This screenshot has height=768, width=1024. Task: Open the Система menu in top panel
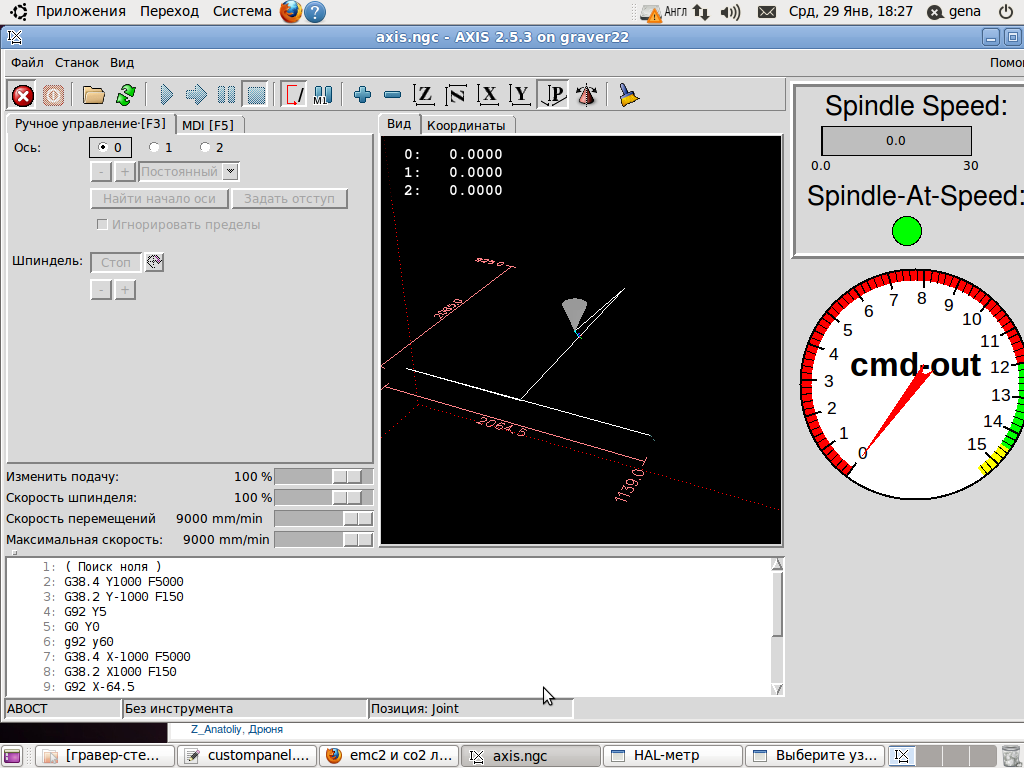coord(242,11)
